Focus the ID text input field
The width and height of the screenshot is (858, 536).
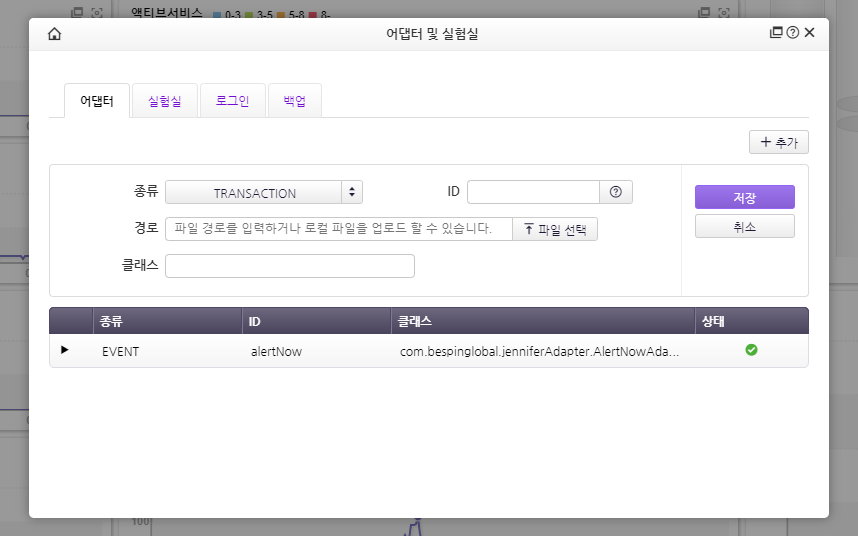click(x=533, y=192)
